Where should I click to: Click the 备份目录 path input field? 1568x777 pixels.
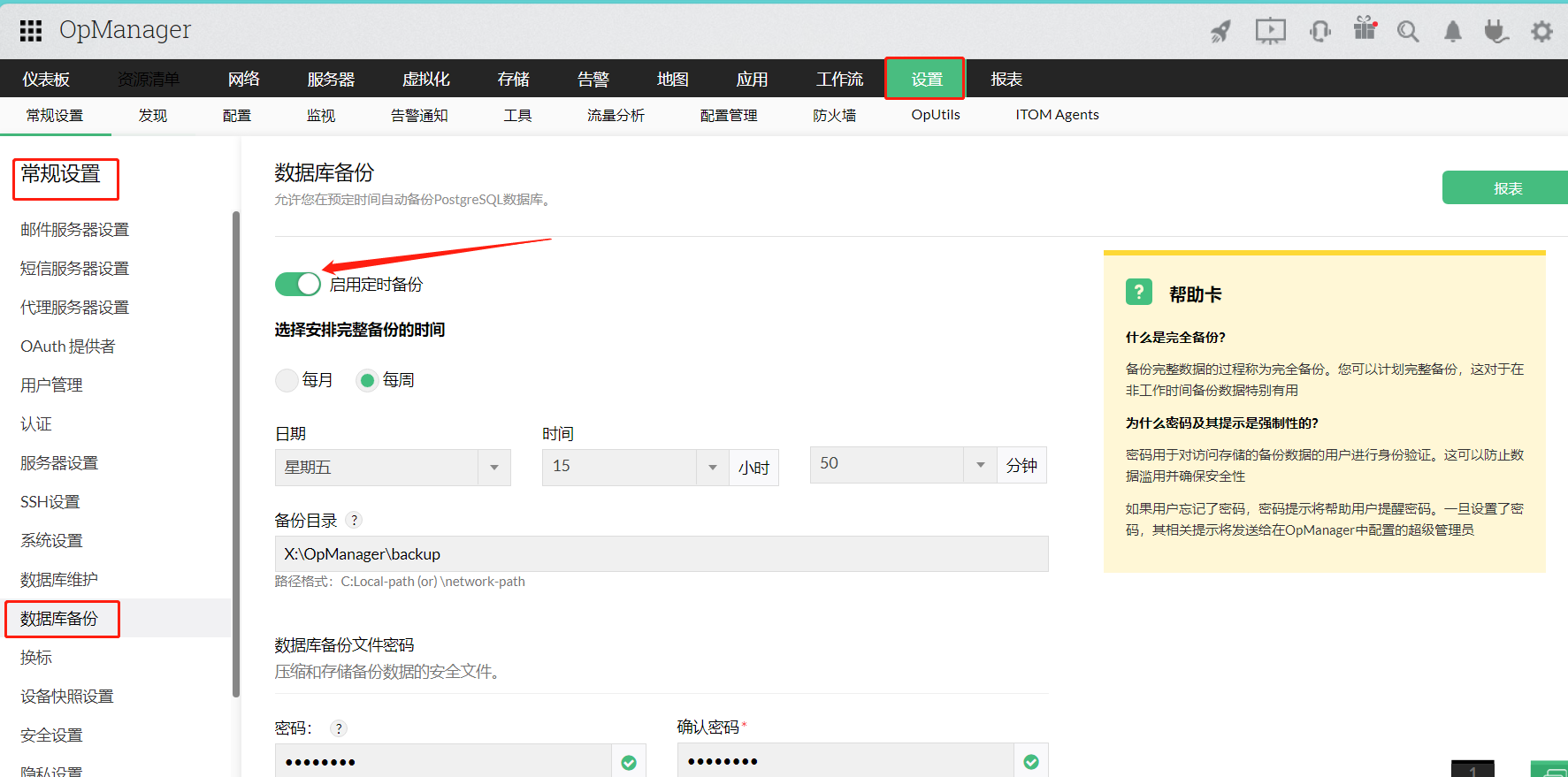pos(662,554)
